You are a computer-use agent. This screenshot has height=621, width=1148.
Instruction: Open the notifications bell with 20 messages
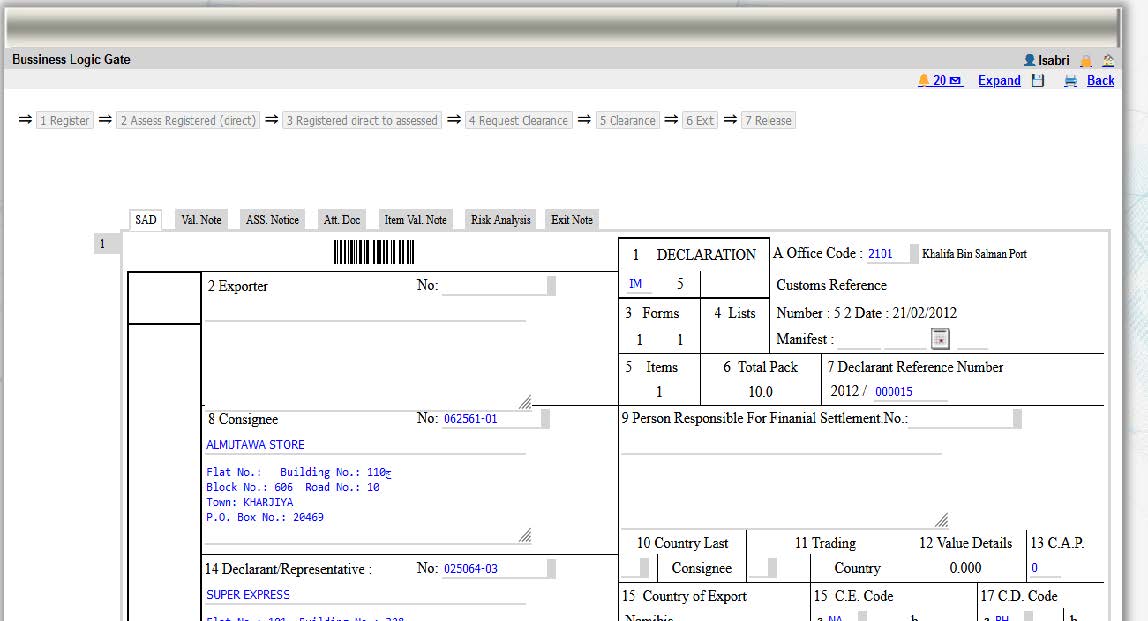pyautogui.click(x=939, y=81)
